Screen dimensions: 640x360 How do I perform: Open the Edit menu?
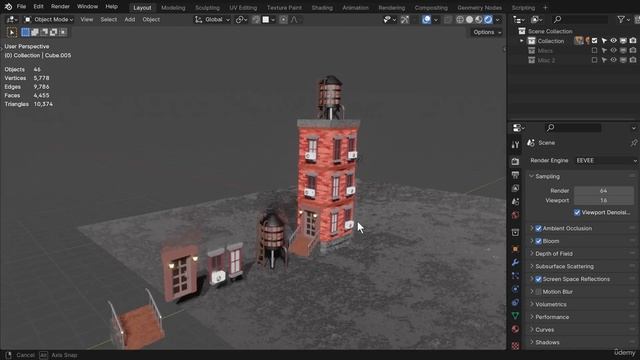click(38, 7)
